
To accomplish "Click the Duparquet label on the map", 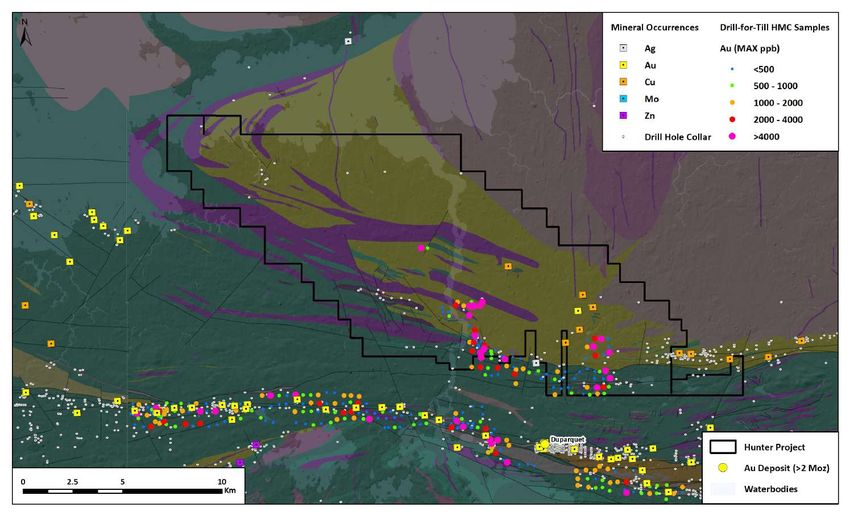I will click(x=567, y=439).
